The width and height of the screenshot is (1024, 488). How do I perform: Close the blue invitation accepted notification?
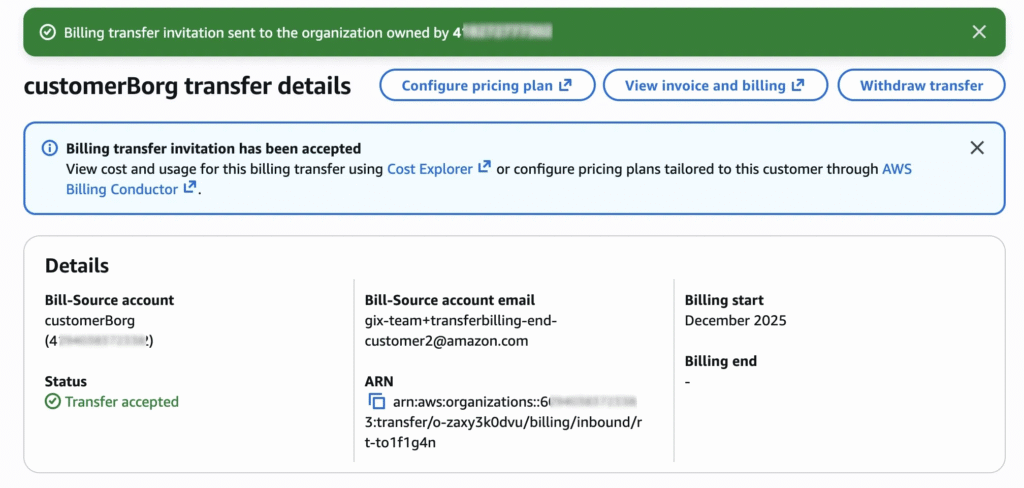pos(977,148)
